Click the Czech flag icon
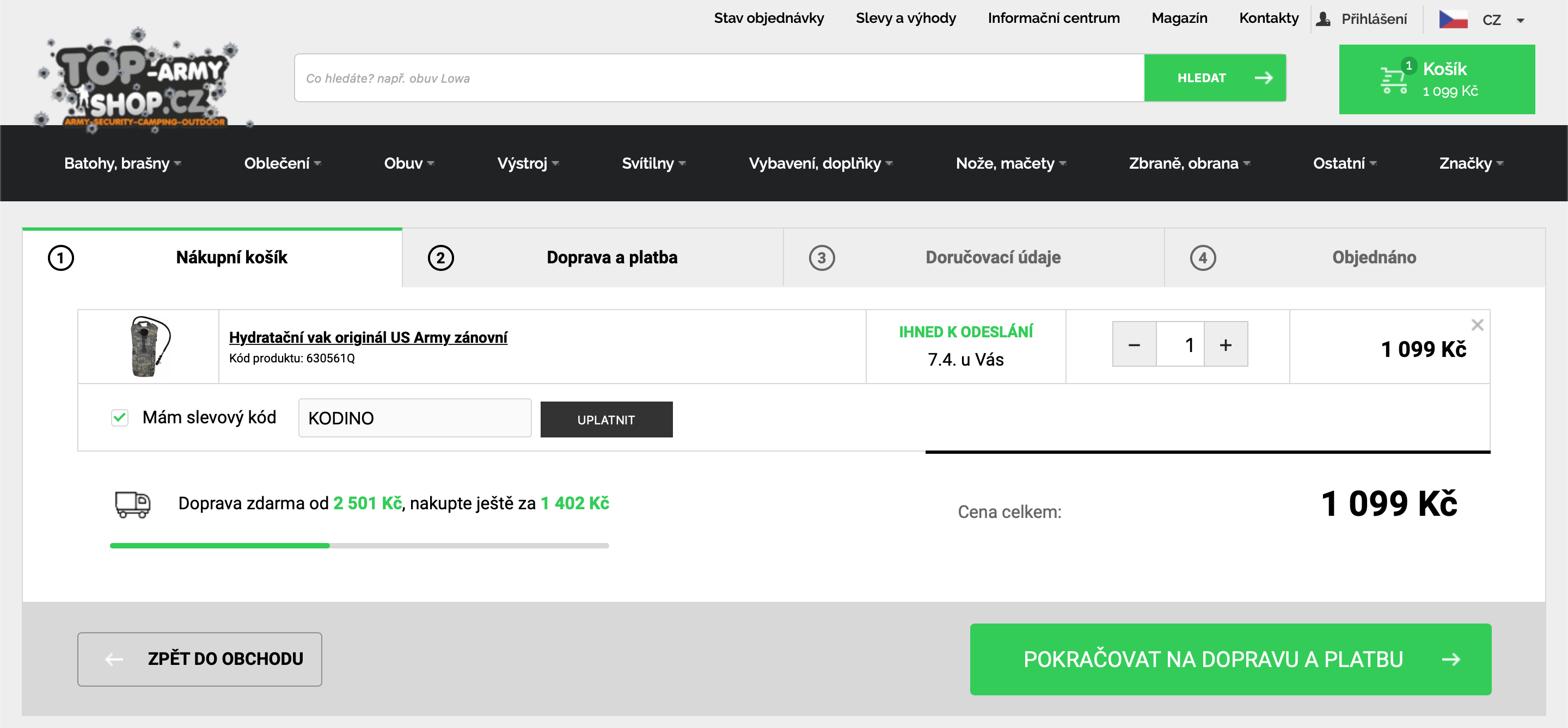This screenshot has width=1568, height=728. click(x=1453, y=20)
